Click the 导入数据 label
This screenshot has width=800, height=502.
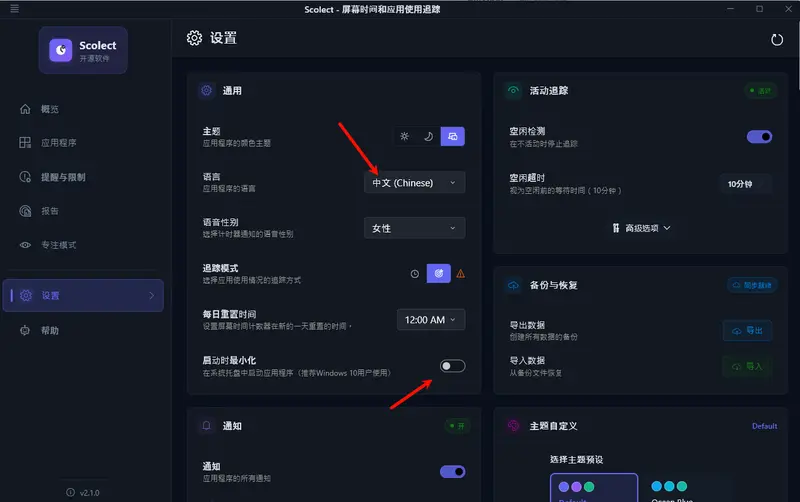pos(527,360)
